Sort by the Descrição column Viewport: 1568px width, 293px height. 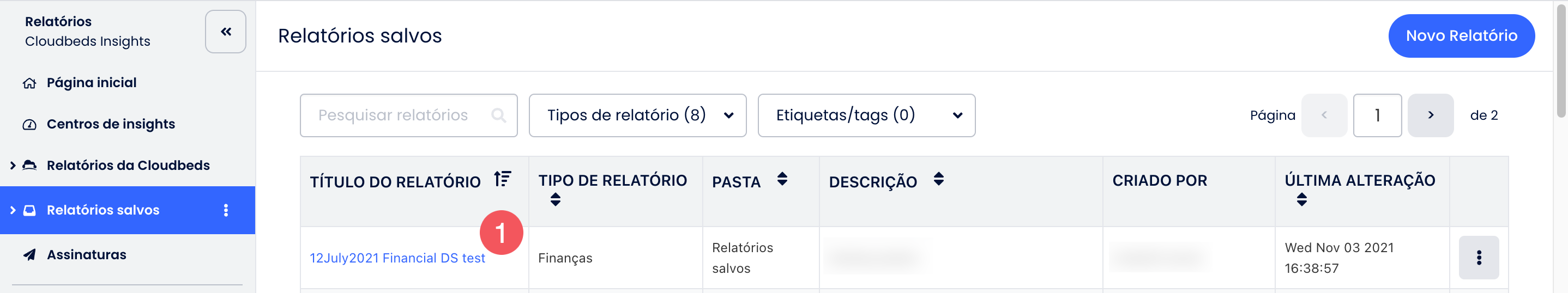(939, 179)
